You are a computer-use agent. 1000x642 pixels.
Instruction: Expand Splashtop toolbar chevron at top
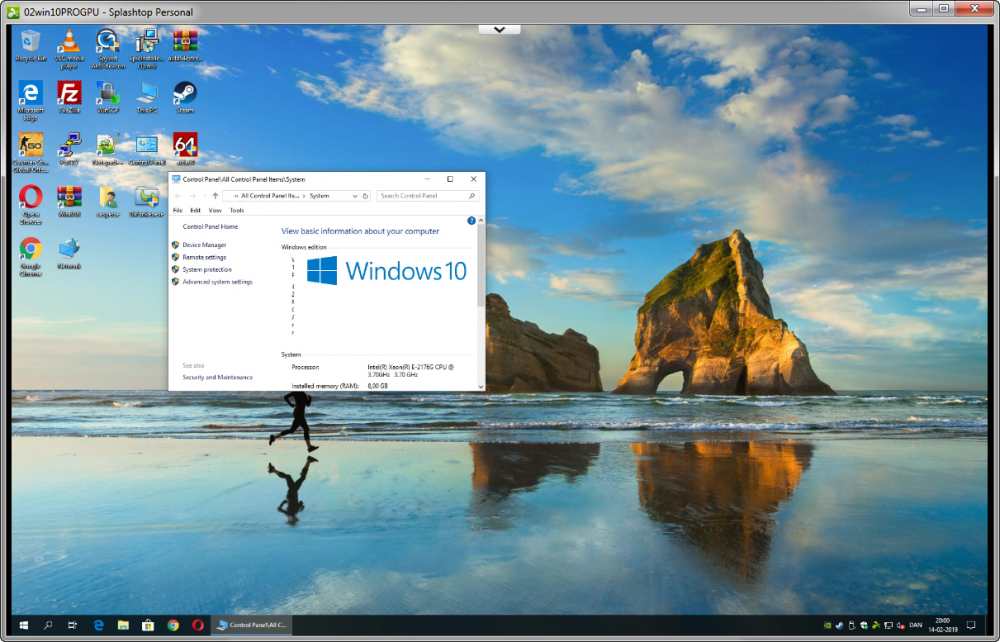(x=499, y=29)
